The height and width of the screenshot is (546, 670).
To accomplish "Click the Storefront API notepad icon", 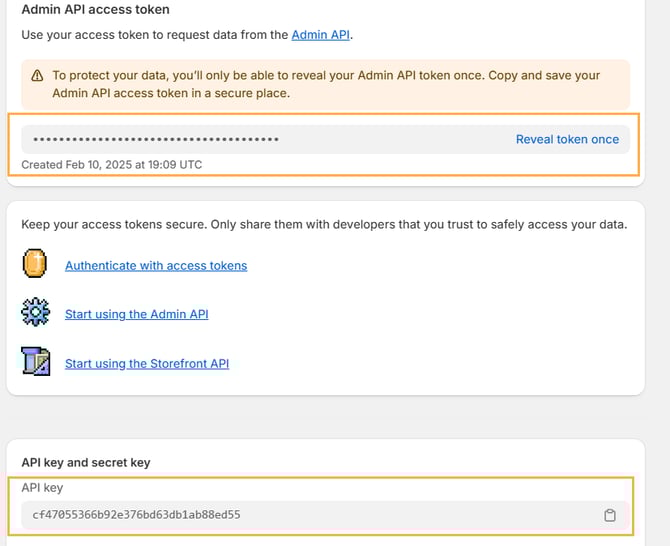I will [35, 362].
